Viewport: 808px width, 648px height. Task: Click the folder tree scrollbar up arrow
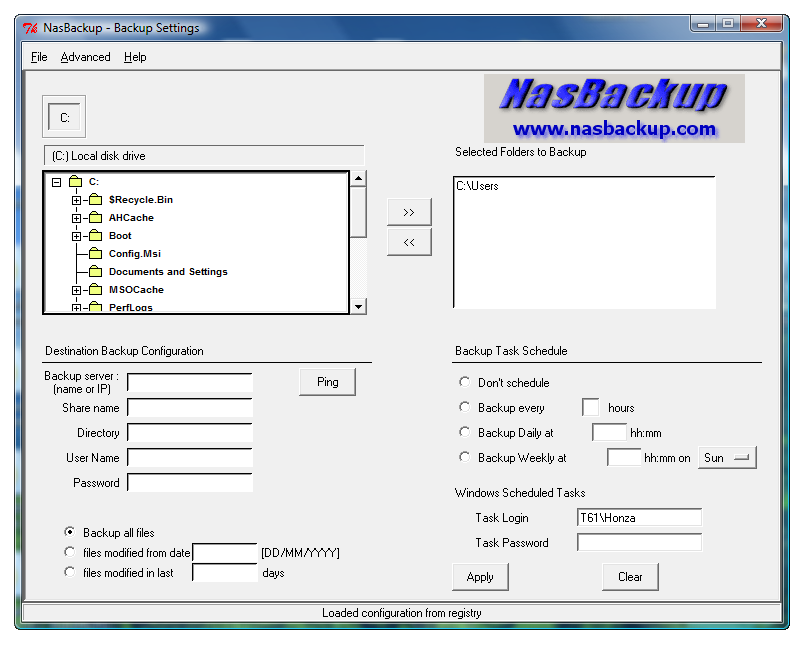(x=358, y=178)
